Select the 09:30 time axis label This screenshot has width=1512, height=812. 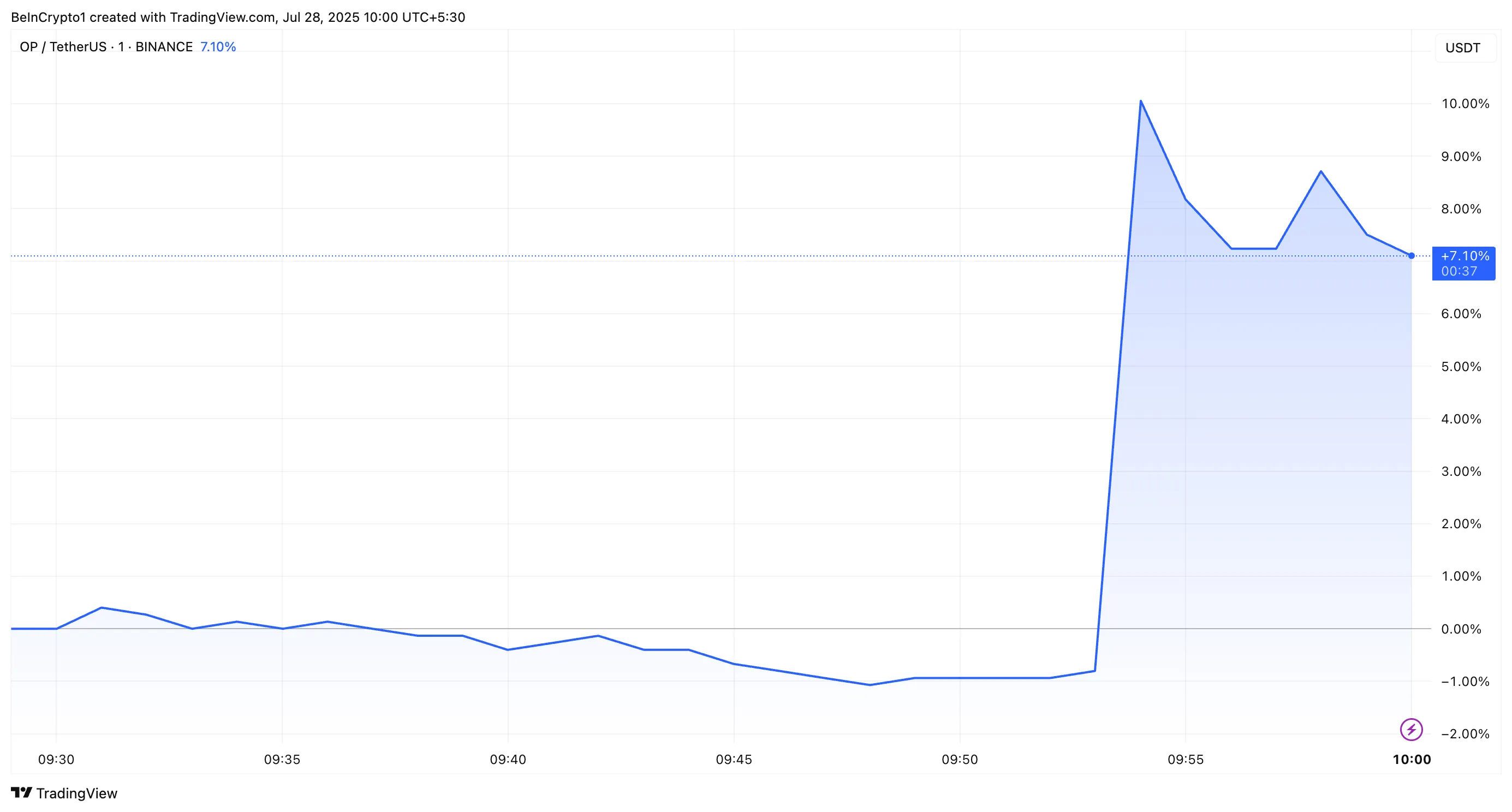point(56,759)
